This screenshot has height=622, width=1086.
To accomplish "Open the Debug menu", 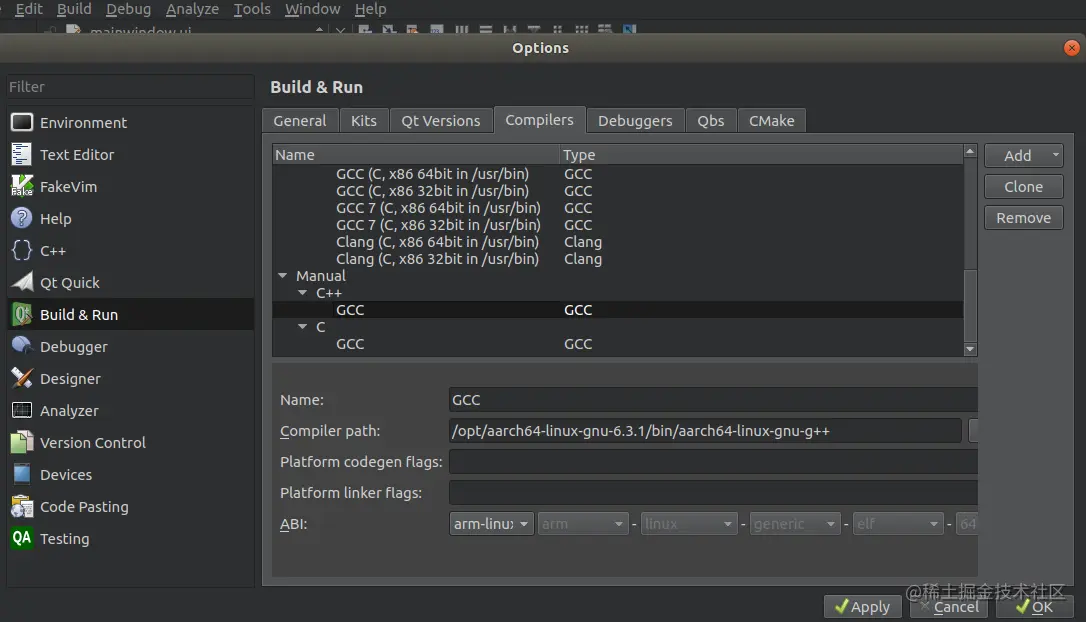I will [128, 9].
